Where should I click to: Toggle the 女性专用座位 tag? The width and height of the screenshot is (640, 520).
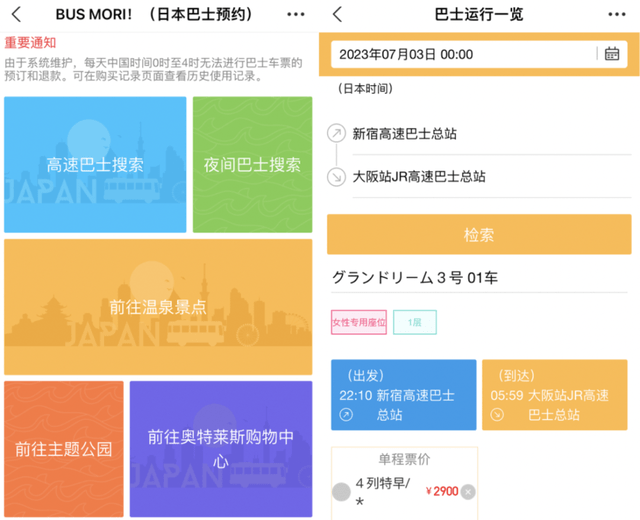(359, 322)
